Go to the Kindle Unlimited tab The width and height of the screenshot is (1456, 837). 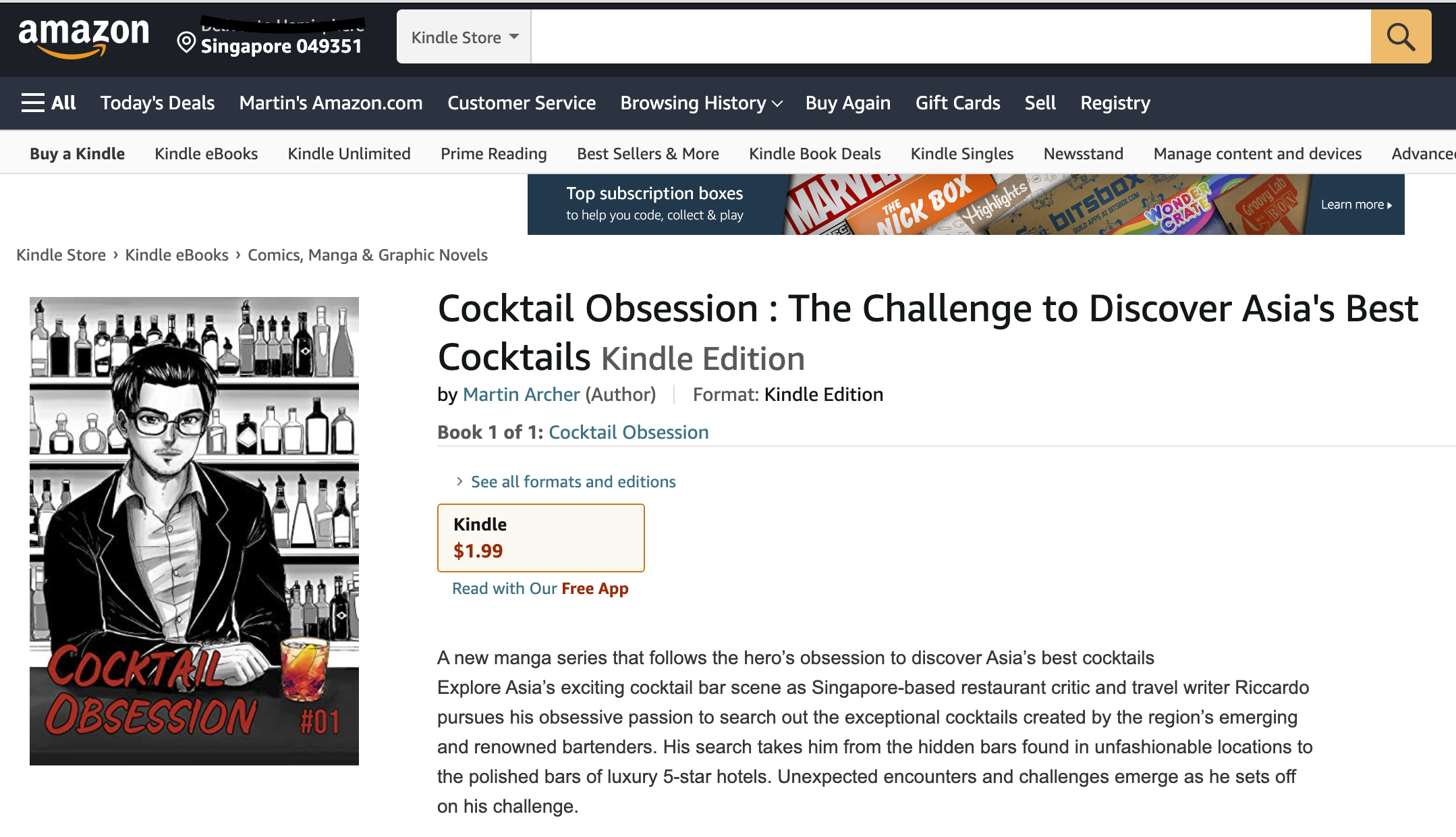click(x=349, y=154)
